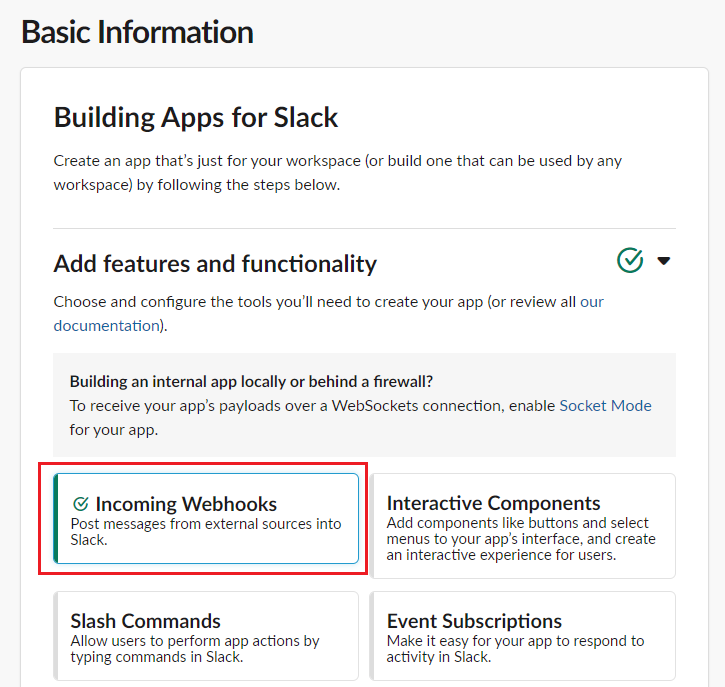Click the Incoming Webhooks title text
This screenshot has height=687, width=725.
point(186,504)
